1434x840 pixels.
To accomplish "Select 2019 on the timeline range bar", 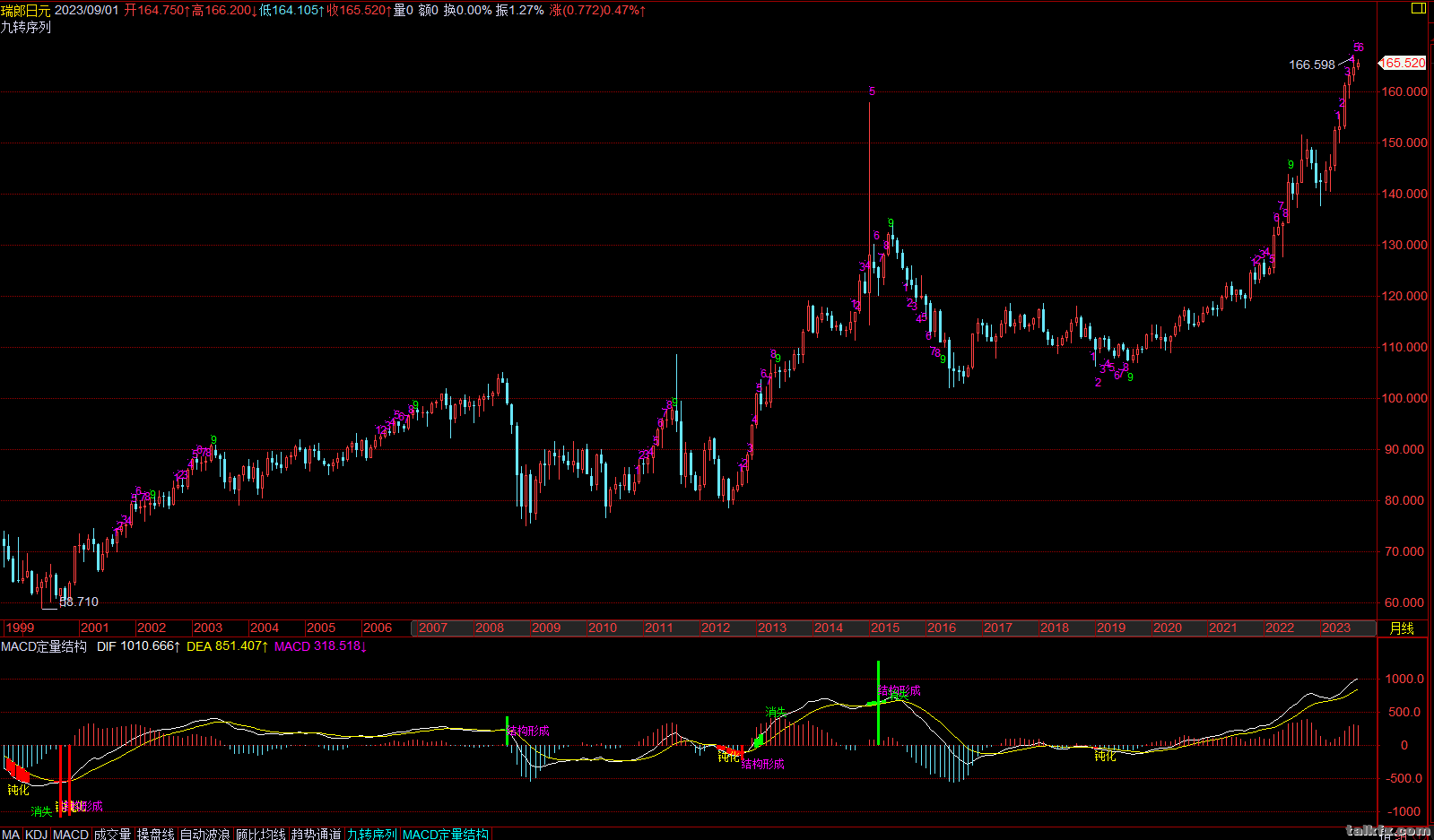I will [1111, 628].
